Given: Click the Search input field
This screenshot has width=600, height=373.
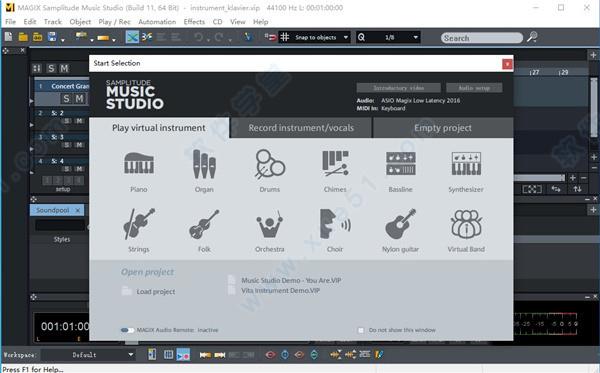Looking at the screenshot, I should pos(482,38).
